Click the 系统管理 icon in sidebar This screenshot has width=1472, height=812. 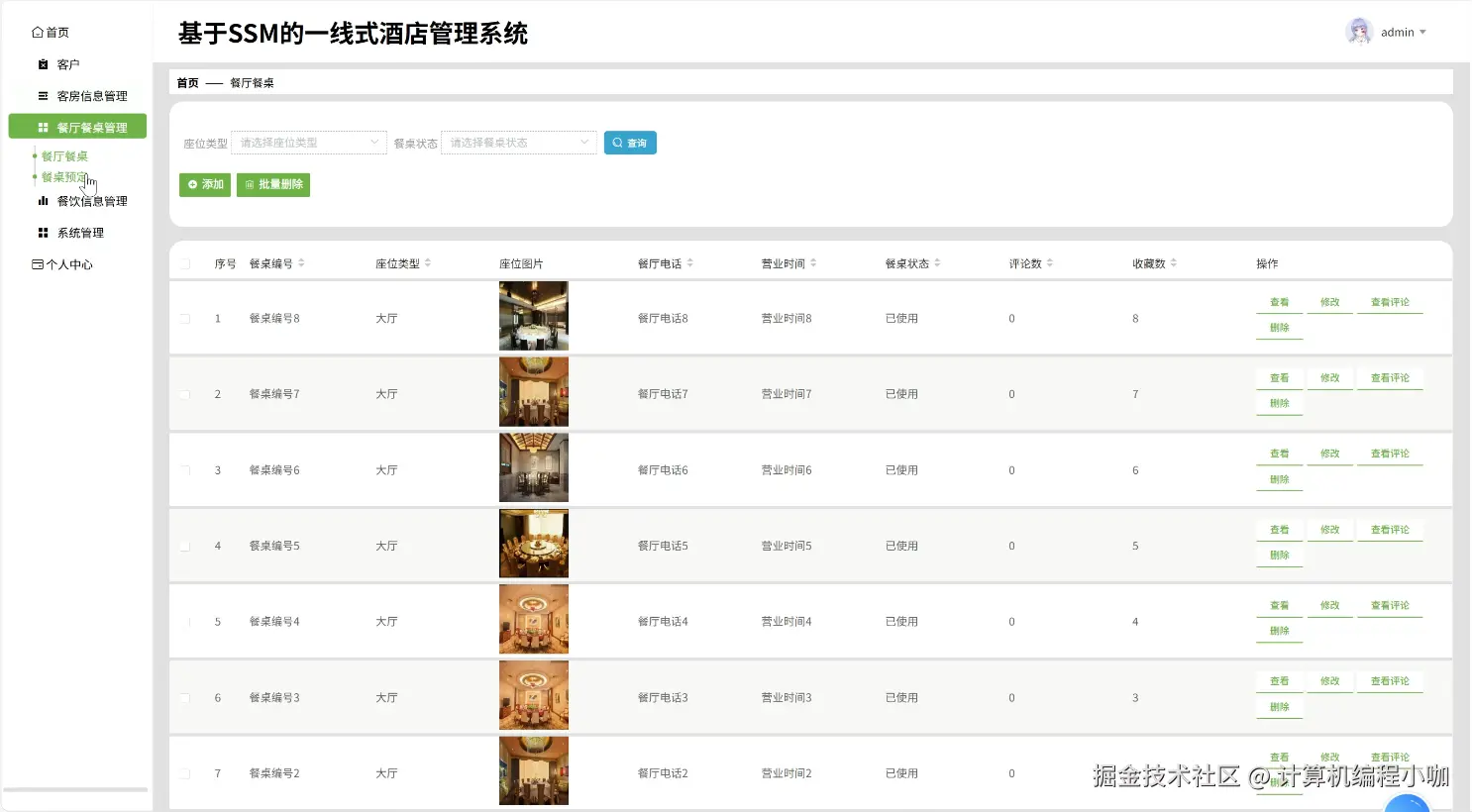click(x=42, y=232)
